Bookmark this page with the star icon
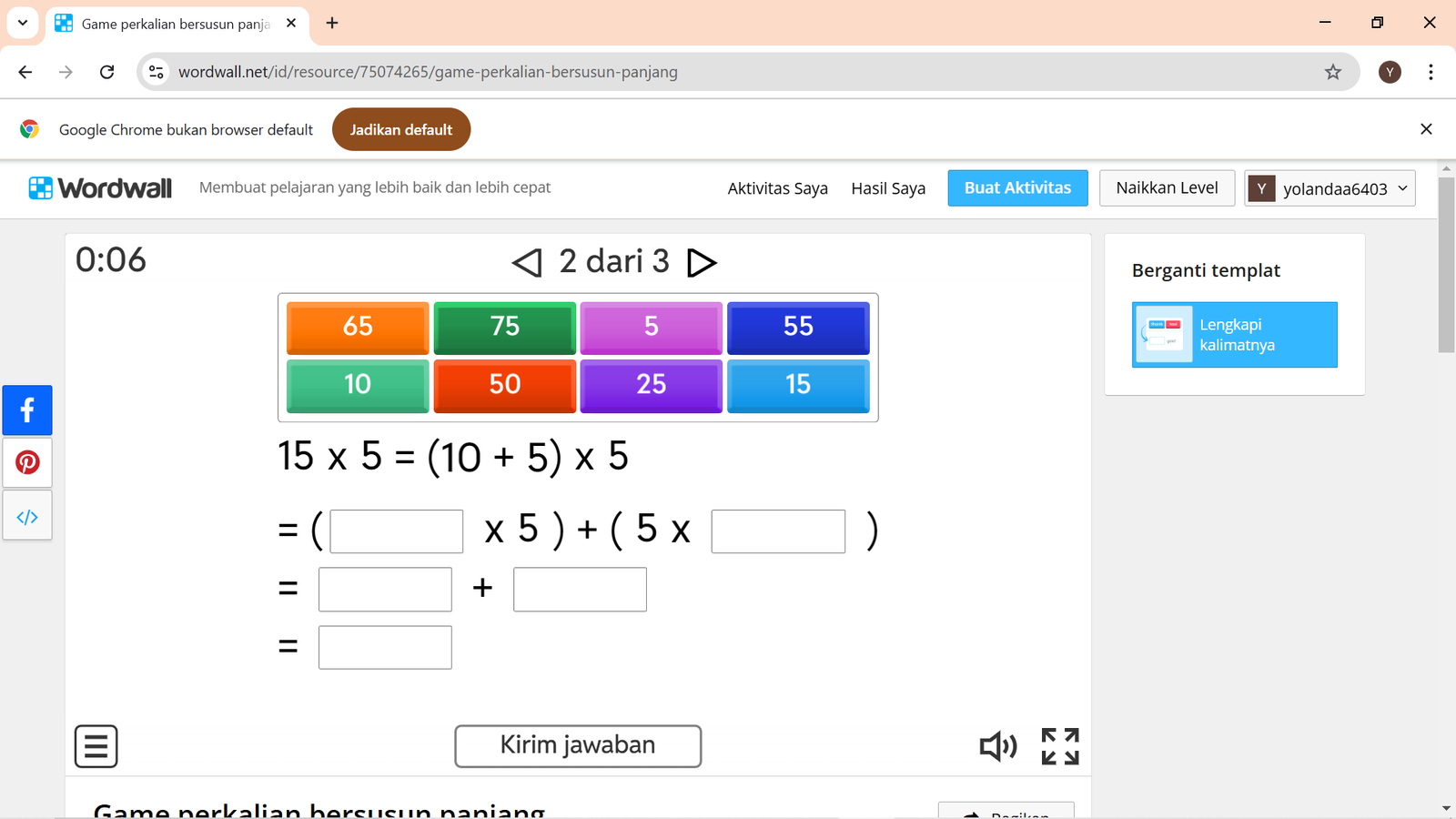1456x819 pixels. point(1332,72)
